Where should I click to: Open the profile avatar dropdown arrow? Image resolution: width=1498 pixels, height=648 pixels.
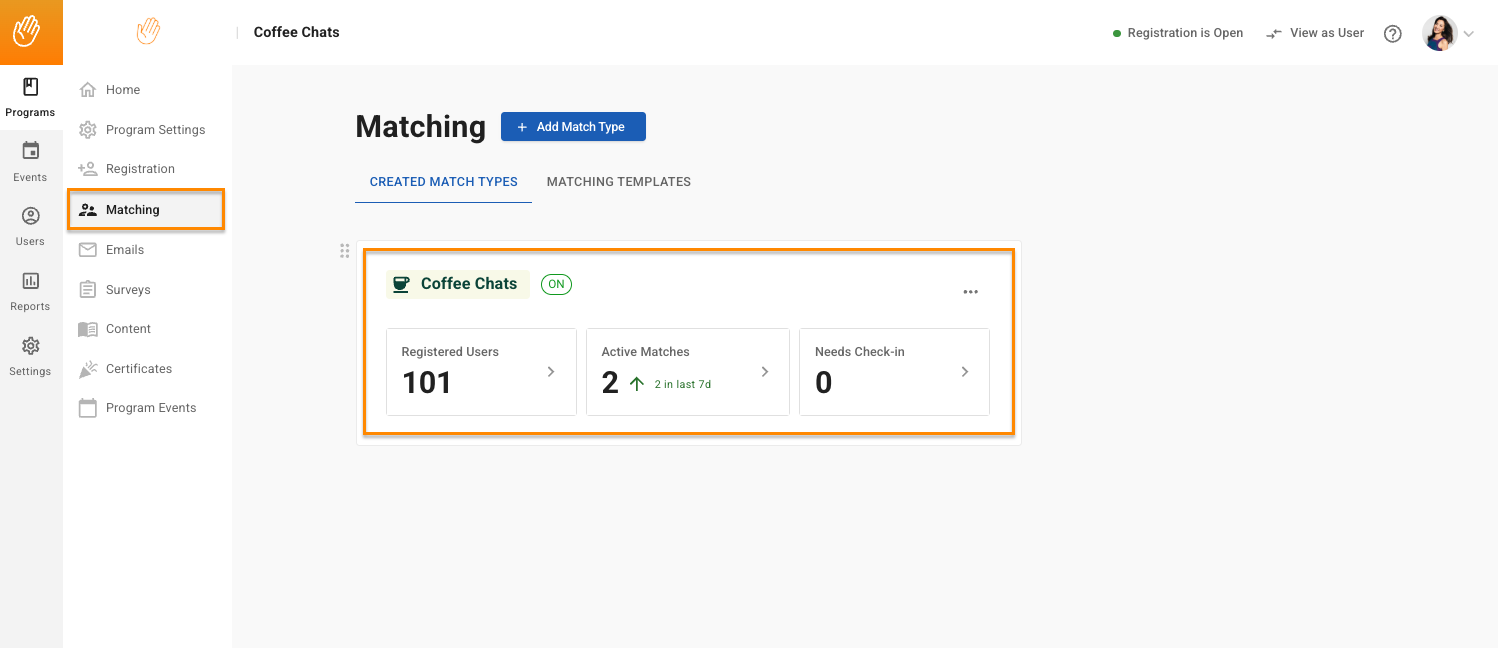pyautogui.click(x=1469, y=34)
